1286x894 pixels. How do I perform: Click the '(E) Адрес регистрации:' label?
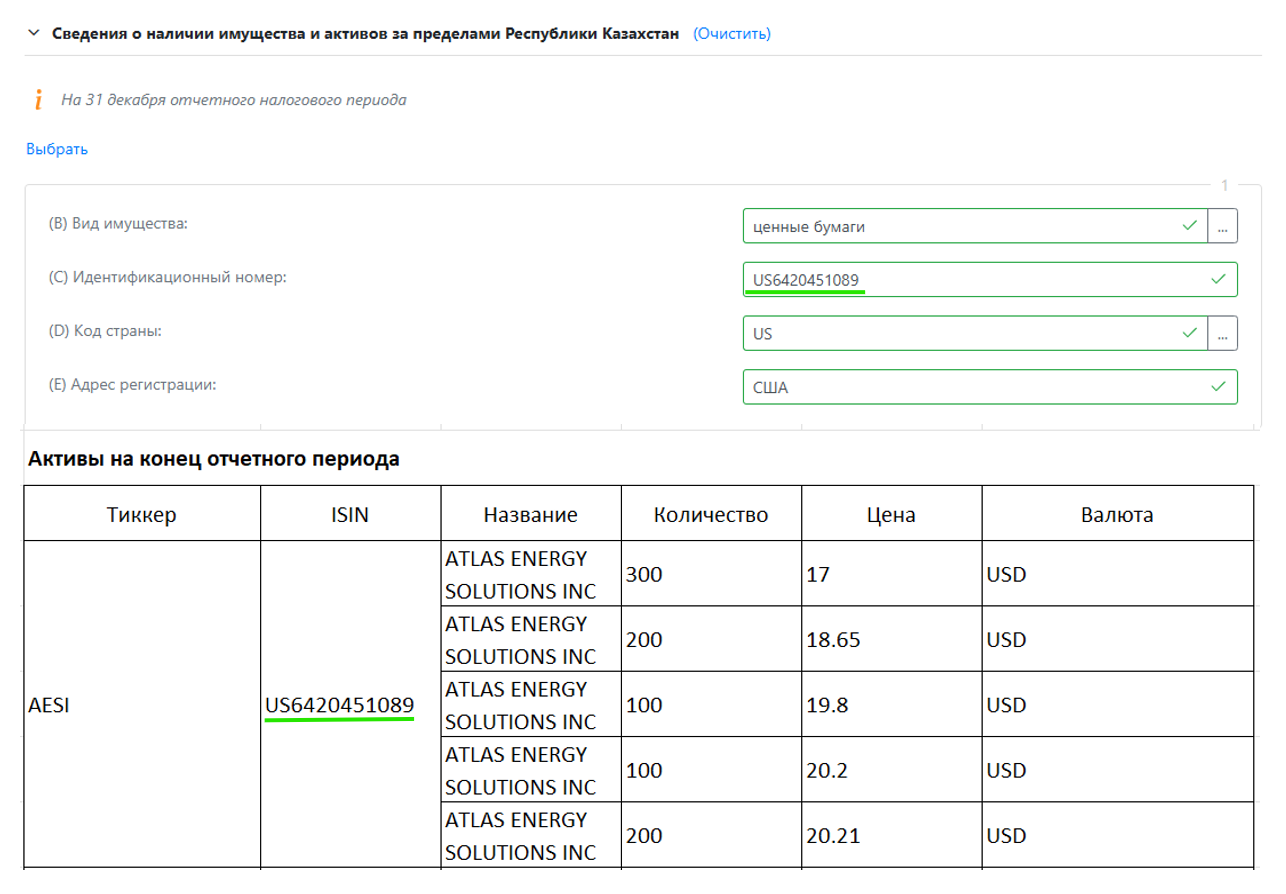click(132, 384)
